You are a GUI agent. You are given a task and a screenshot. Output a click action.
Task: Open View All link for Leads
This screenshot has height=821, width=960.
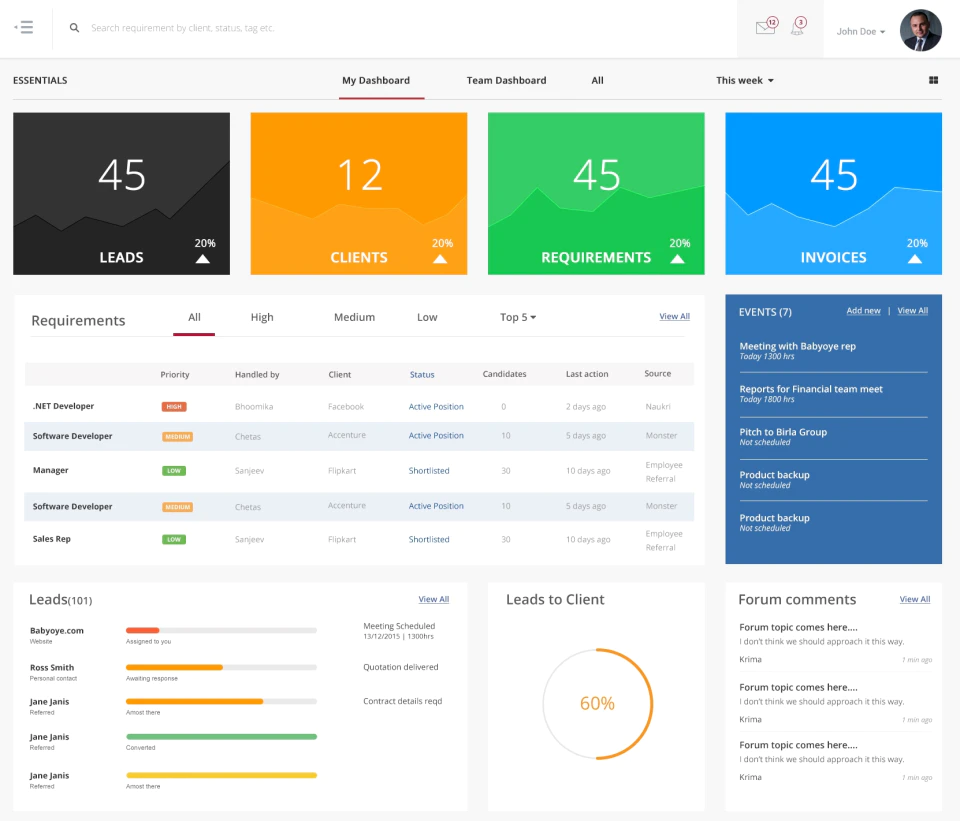point(433,599)
